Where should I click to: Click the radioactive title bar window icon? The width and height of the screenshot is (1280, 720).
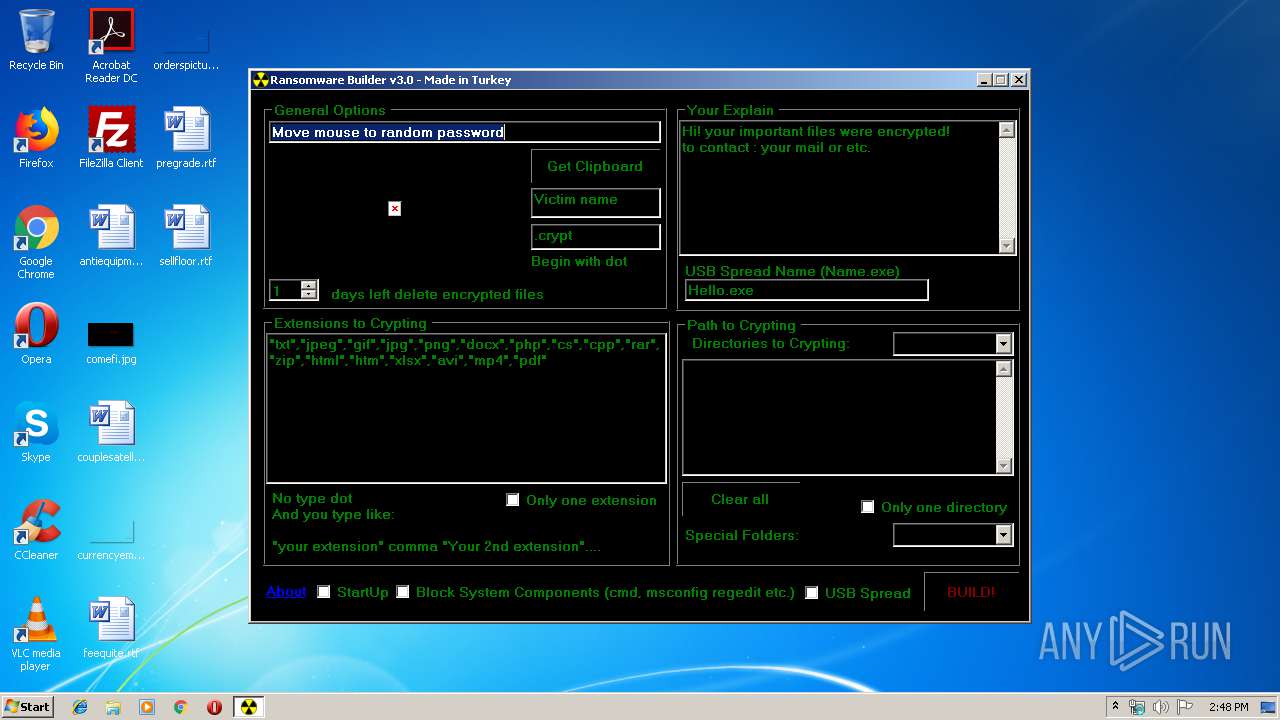pyautogui.click(x=261, y=80)
